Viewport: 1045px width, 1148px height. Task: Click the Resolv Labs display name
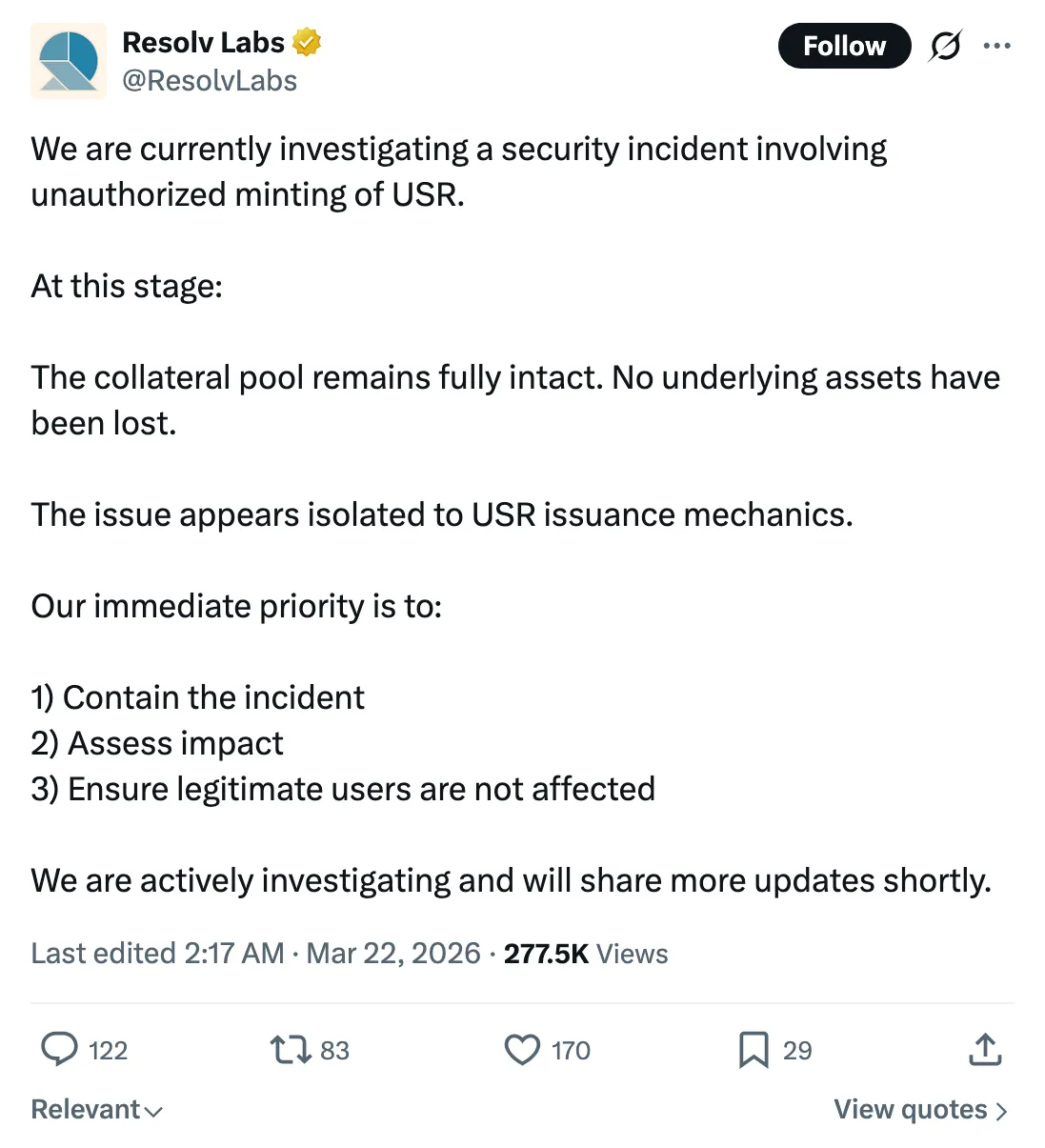[203, 43]
